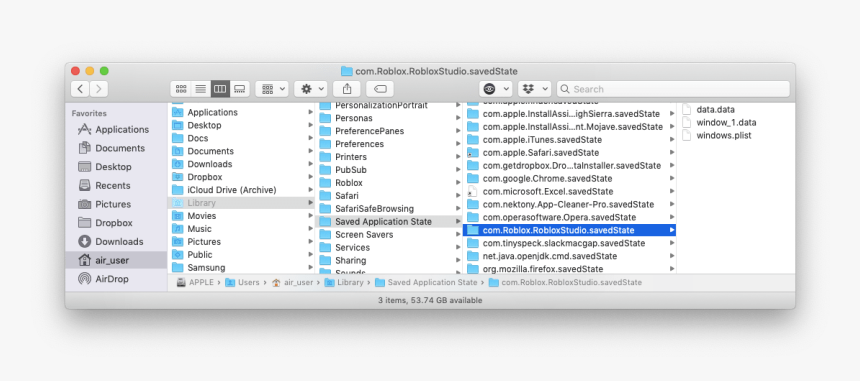Select the Safari folder in Library
The height and width of the screenshot is (381, 860).
coord(389,196)
